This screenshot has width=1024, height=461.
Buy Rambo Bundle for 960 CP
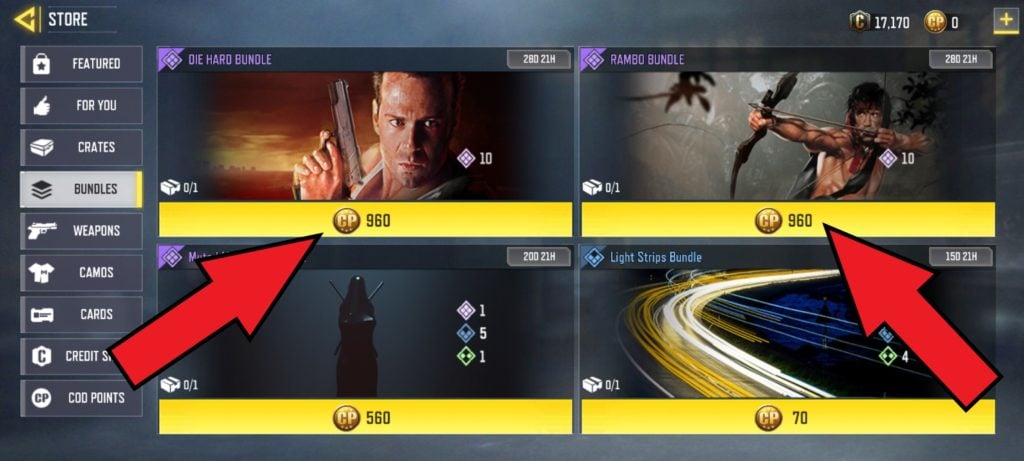coord(788,220)
